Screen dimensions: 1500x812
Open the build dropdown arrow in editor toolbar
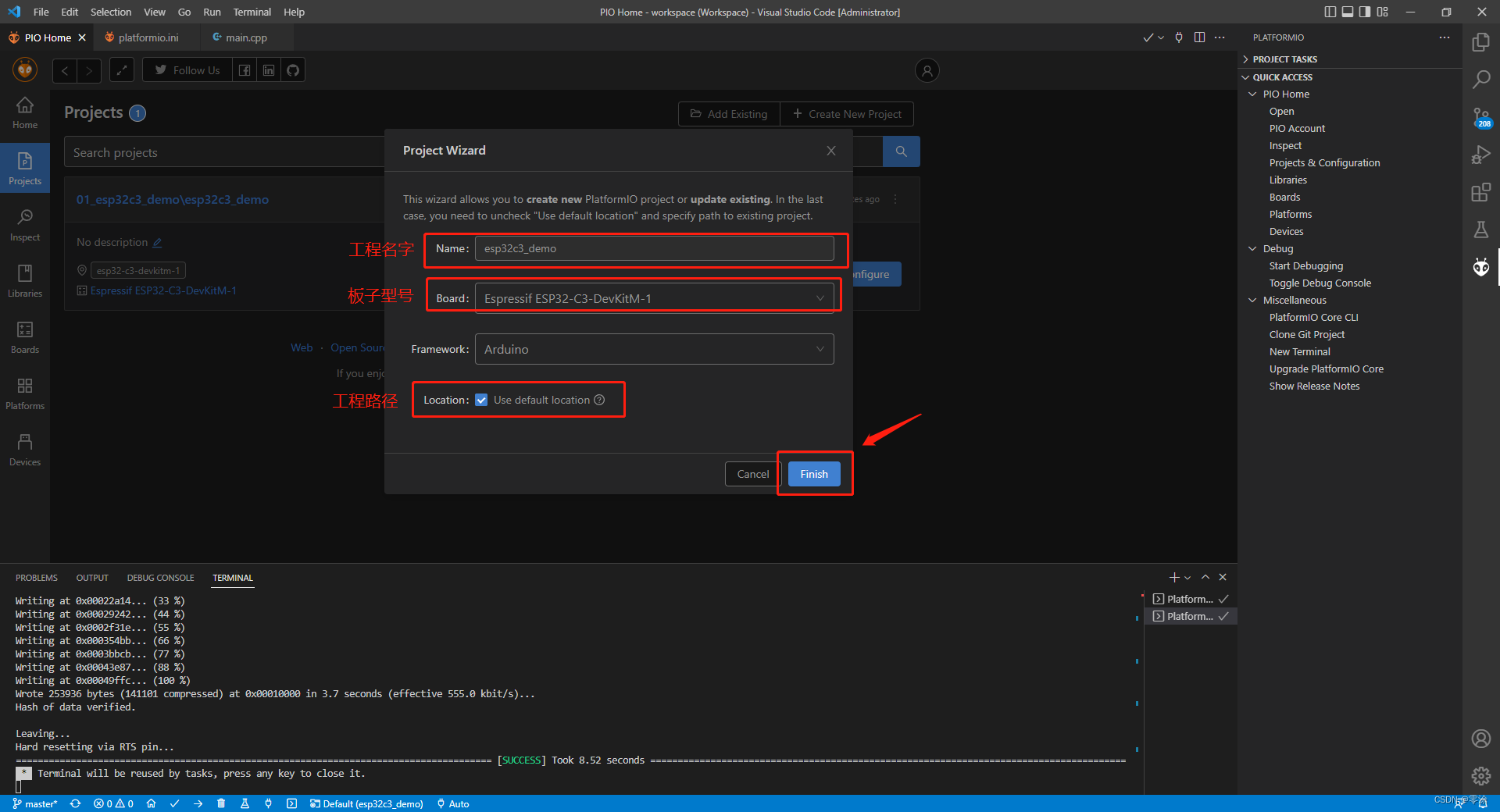1161,37
